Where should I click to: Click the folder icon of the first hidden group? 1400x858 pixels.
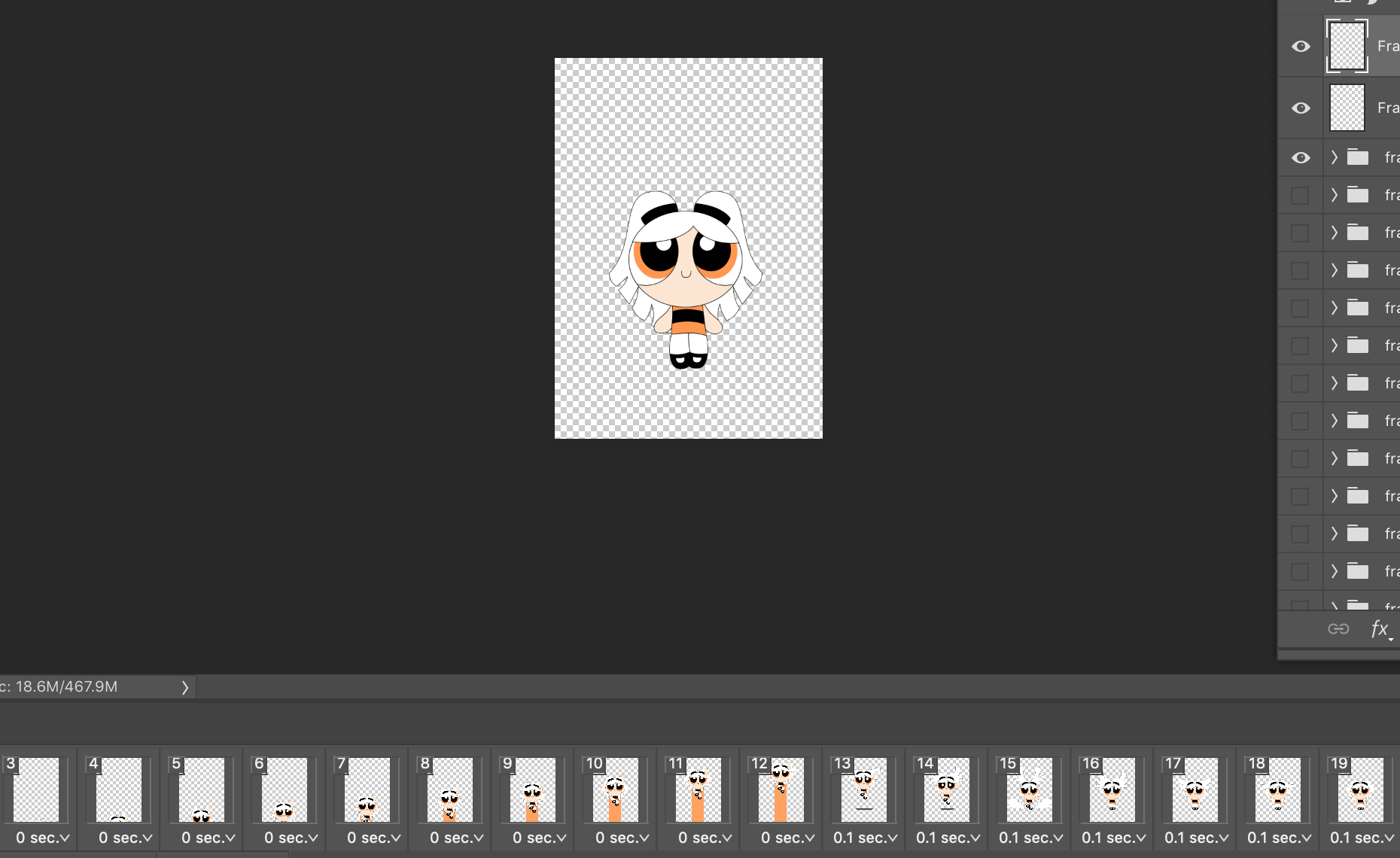[x=1358, y=195]
